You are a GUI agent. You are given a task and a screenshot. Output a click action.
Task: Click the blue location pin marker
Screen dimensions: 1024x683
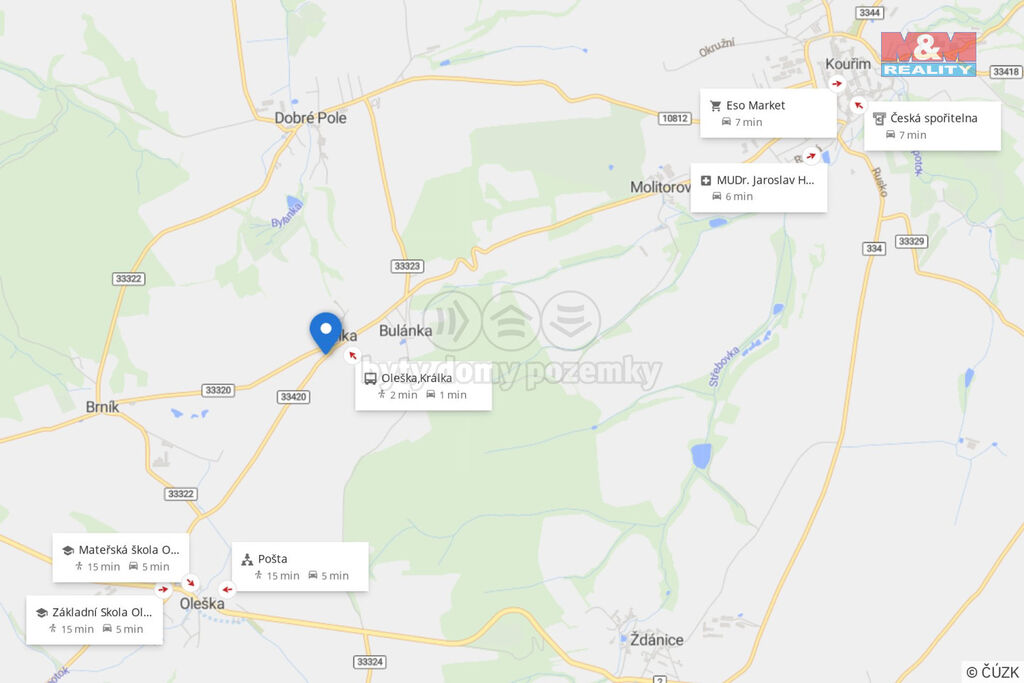pos(325,333)
